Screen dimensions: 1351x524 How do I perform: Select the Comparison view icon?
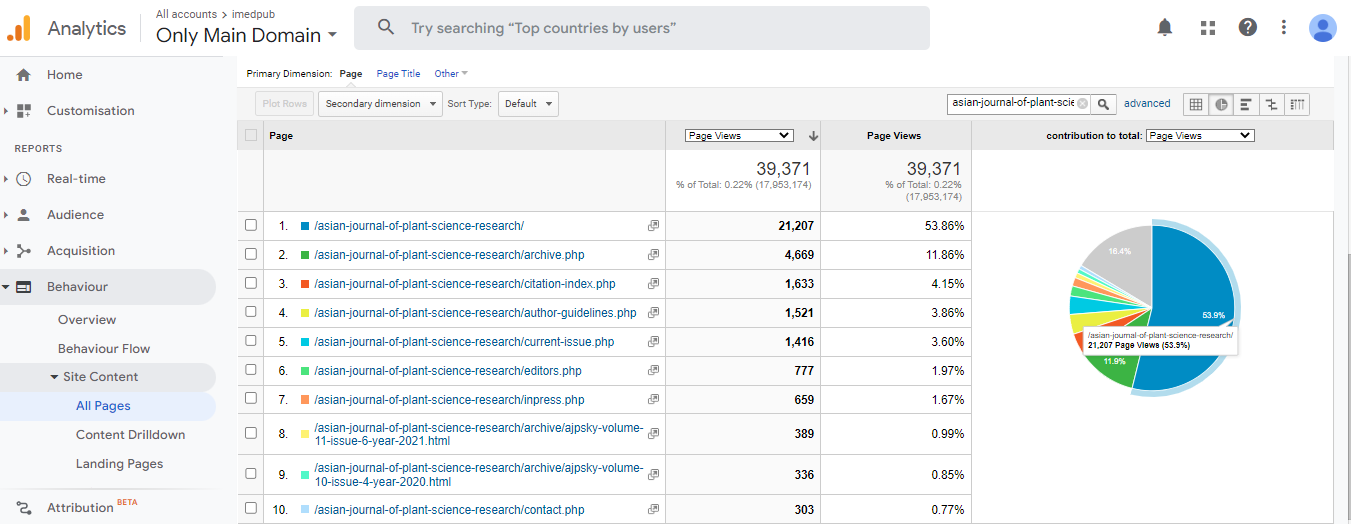pos(1271,104)
